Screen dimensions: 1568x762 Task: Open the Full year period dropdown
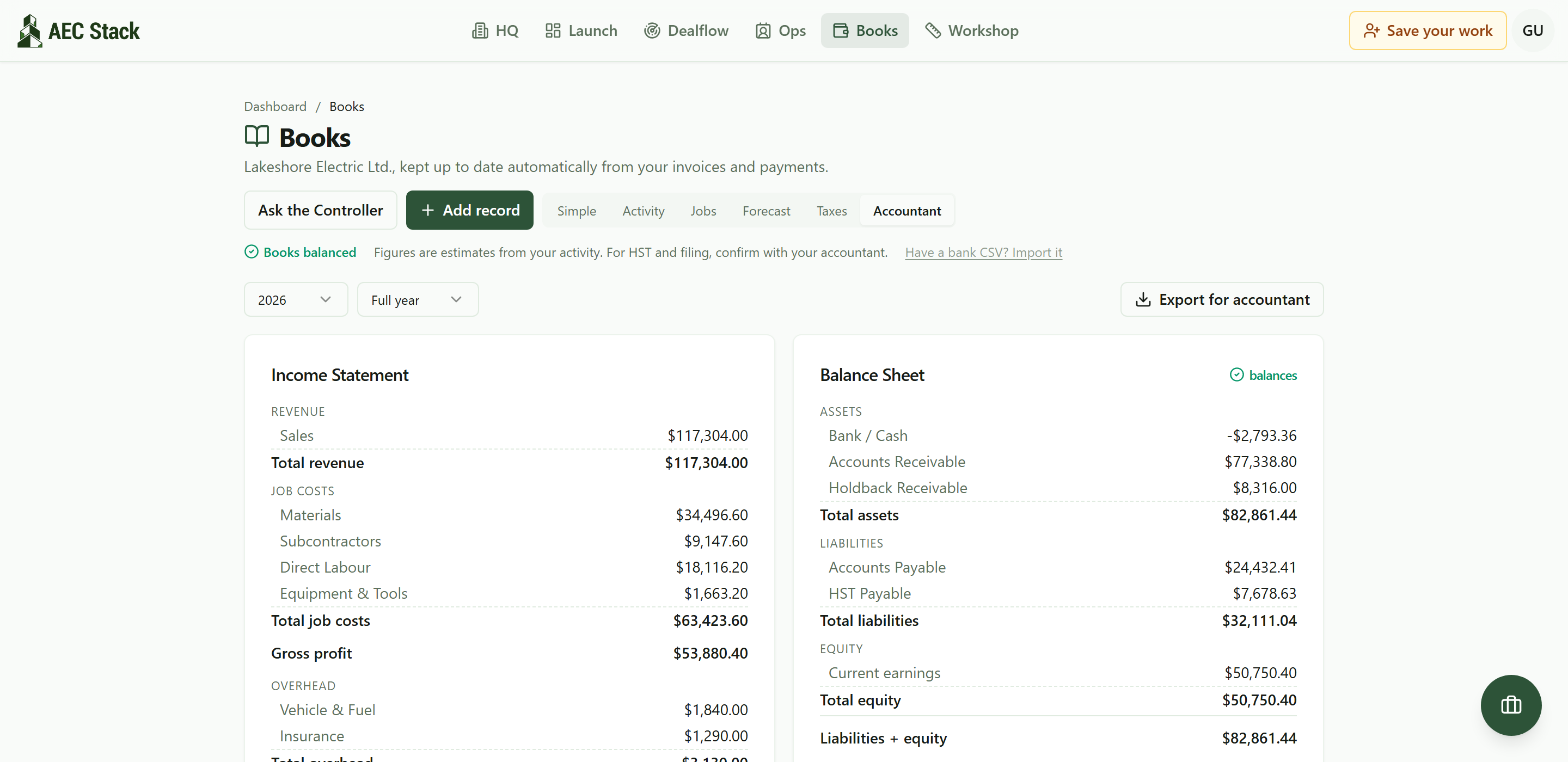[418, 299]
